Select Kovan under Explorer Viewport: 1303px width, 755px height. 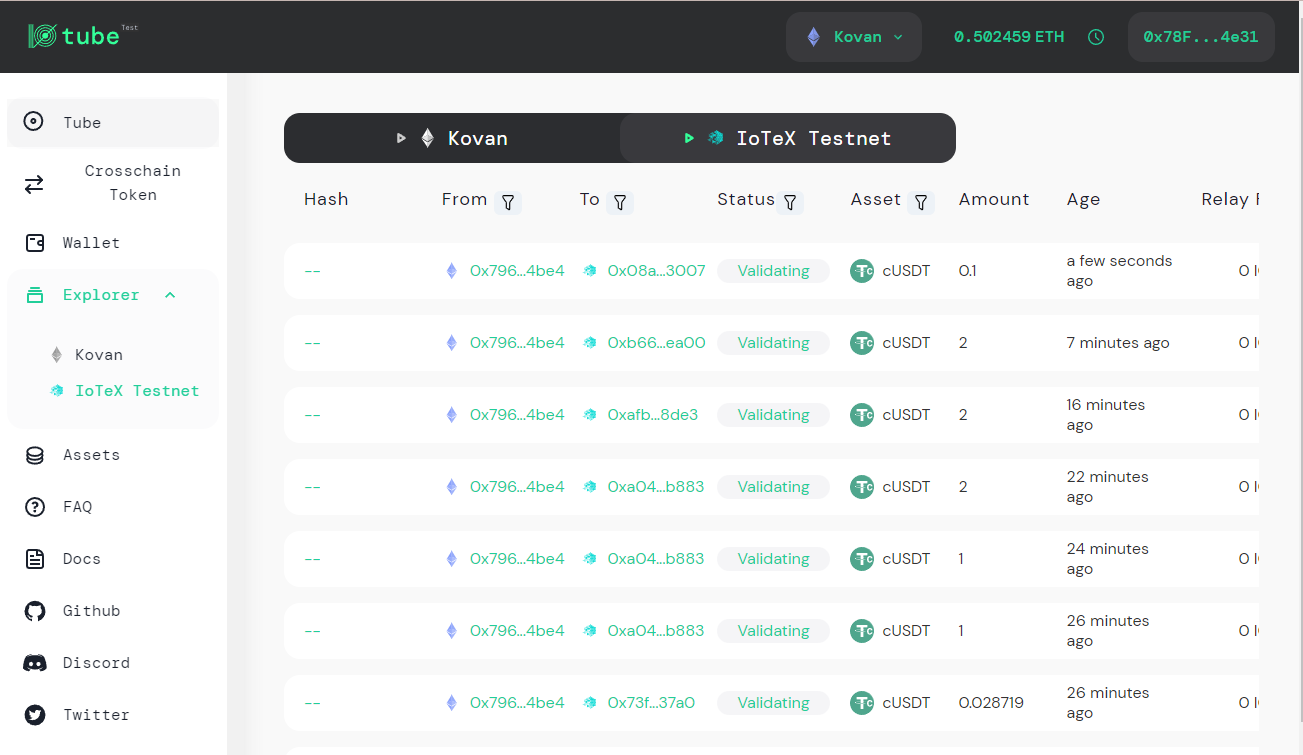[x=99, y=355]
